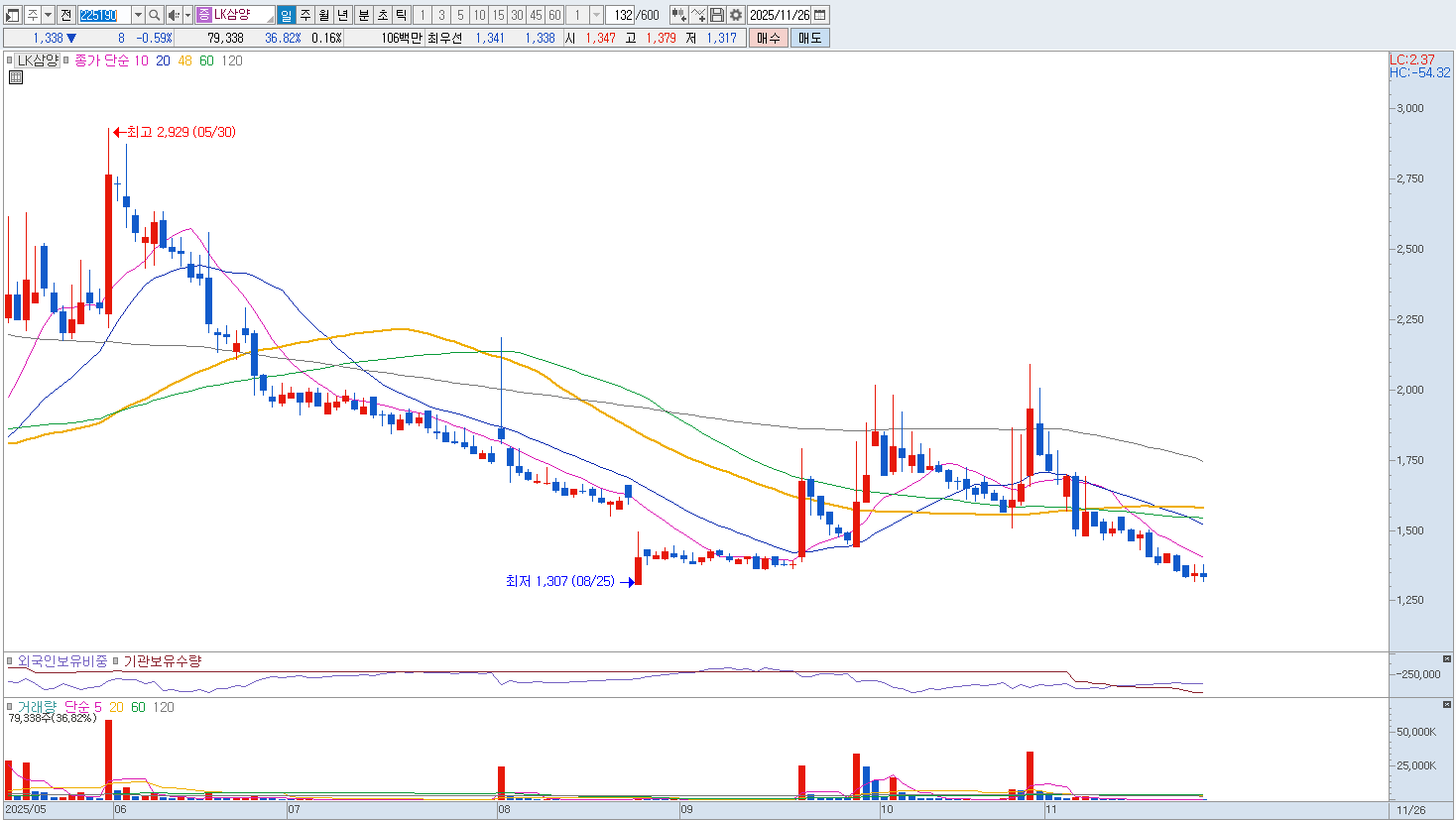Switch to monthly (월) chart period
The image size is (1456, 820).
click(x=323, y=15)
